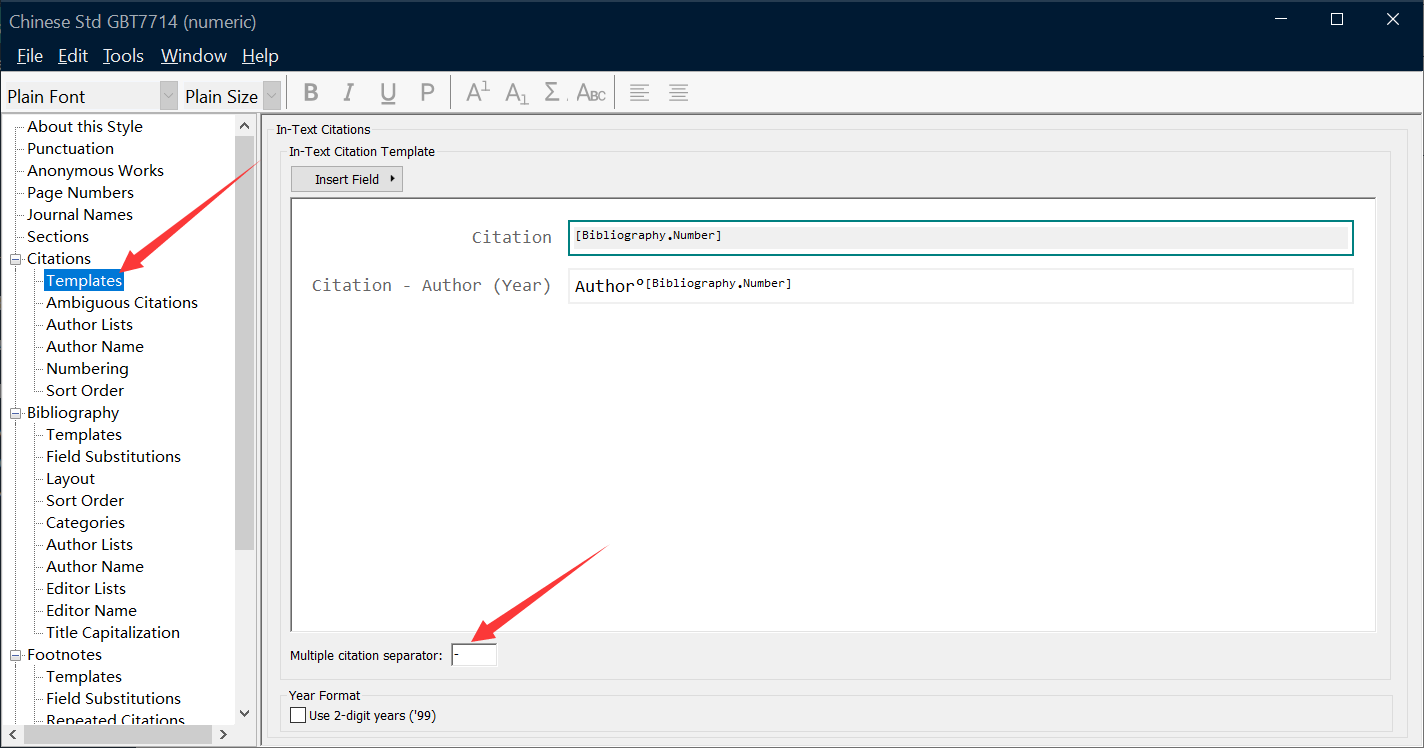
Task: Select Punctuation in the tree
Action: pos(70,149)
